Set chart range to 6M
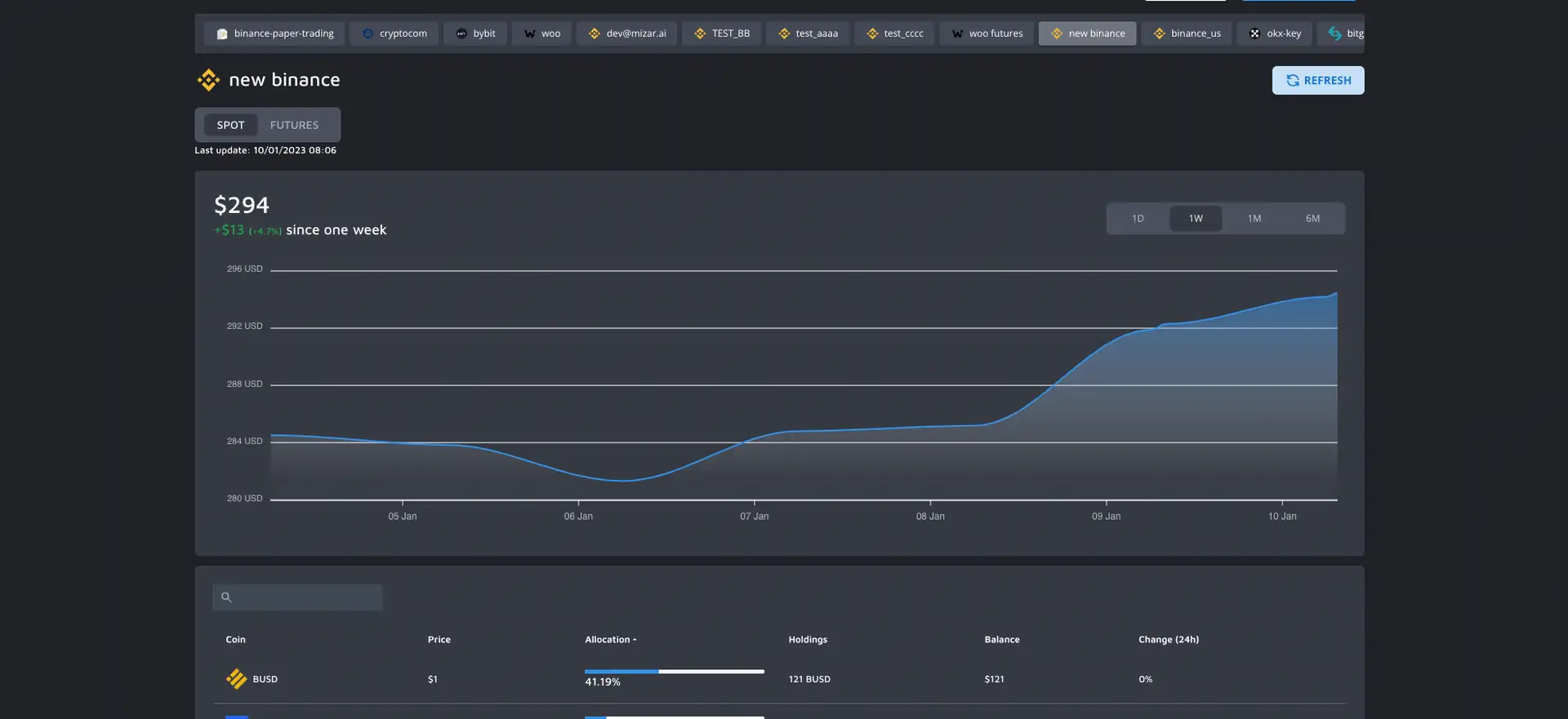 click(x=1312, y=219)
